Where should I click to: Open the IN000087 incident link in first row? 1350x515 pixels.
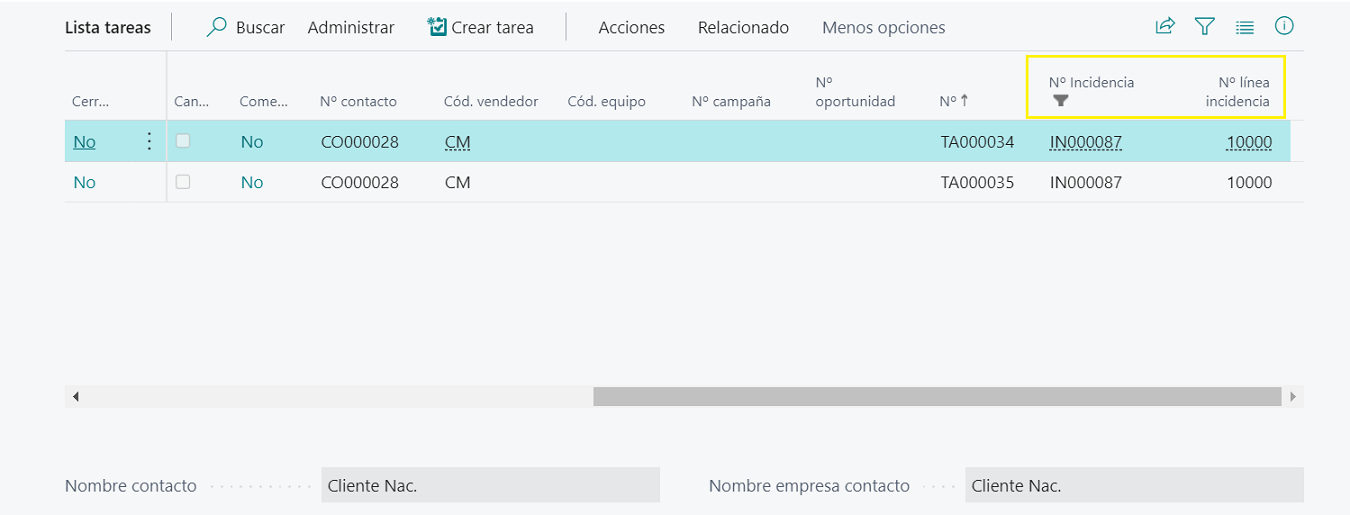click(1086, 142)
